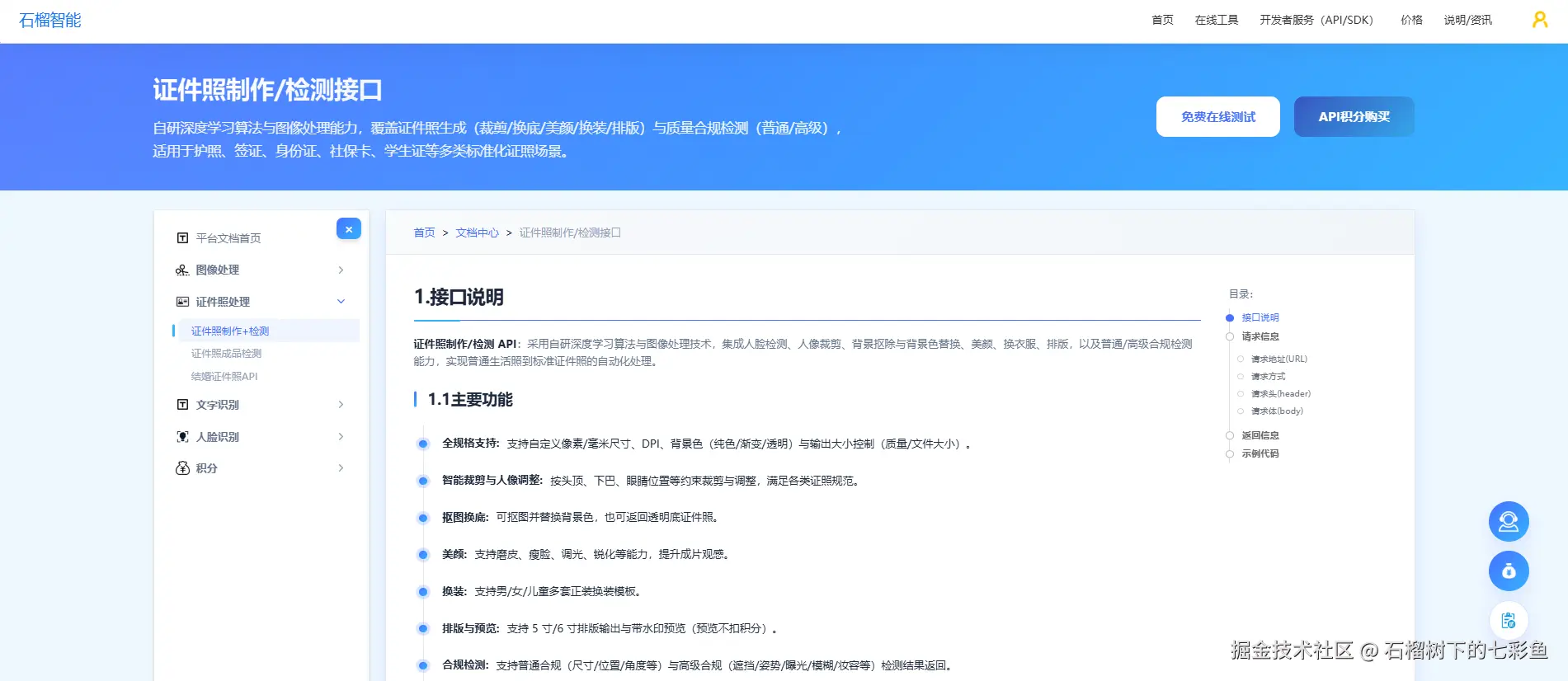Jump to 接口说明 in table of contents

coord(1260,317)
